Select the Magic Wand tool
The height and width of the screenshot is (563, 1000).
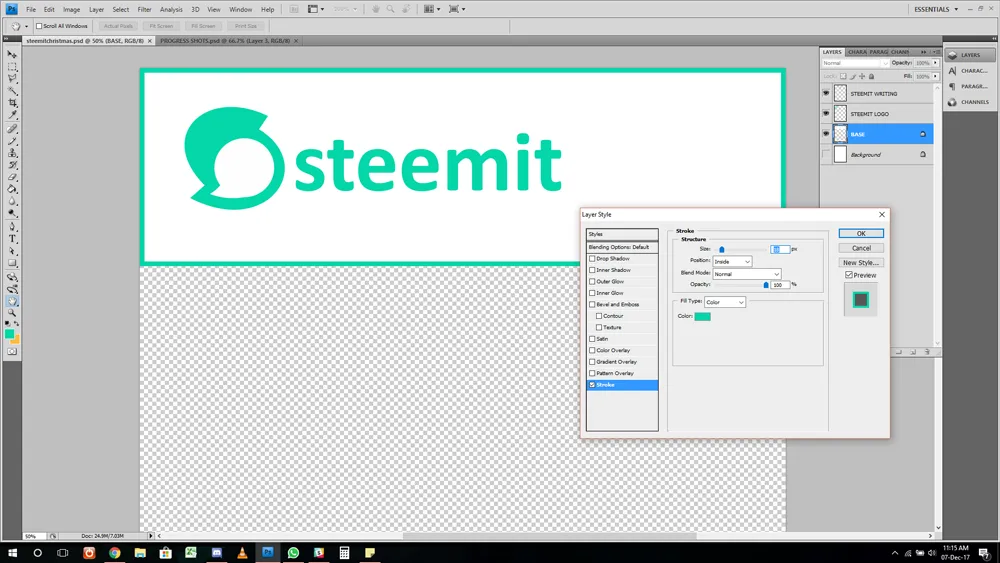click(12, 91)
